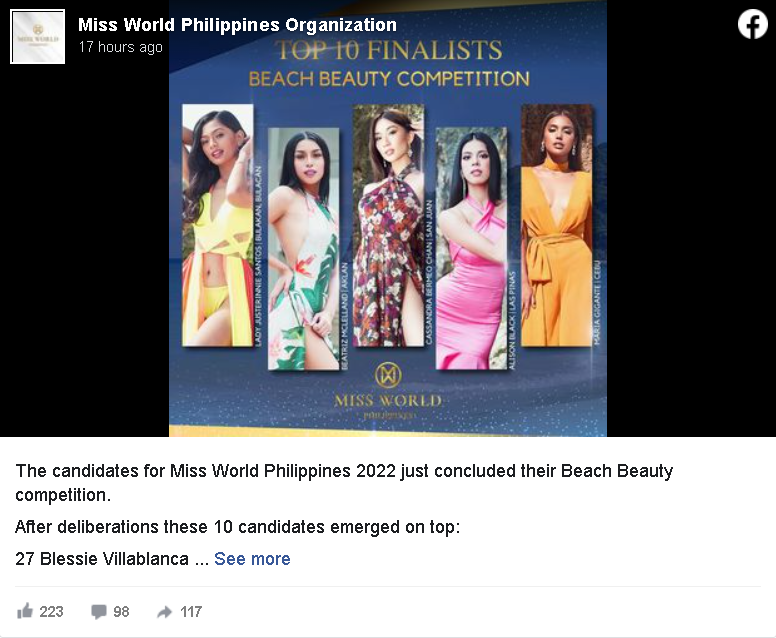The height and width of the screenshot is (638, 776).
Task: Expand post text with See more
Action: 252,559
